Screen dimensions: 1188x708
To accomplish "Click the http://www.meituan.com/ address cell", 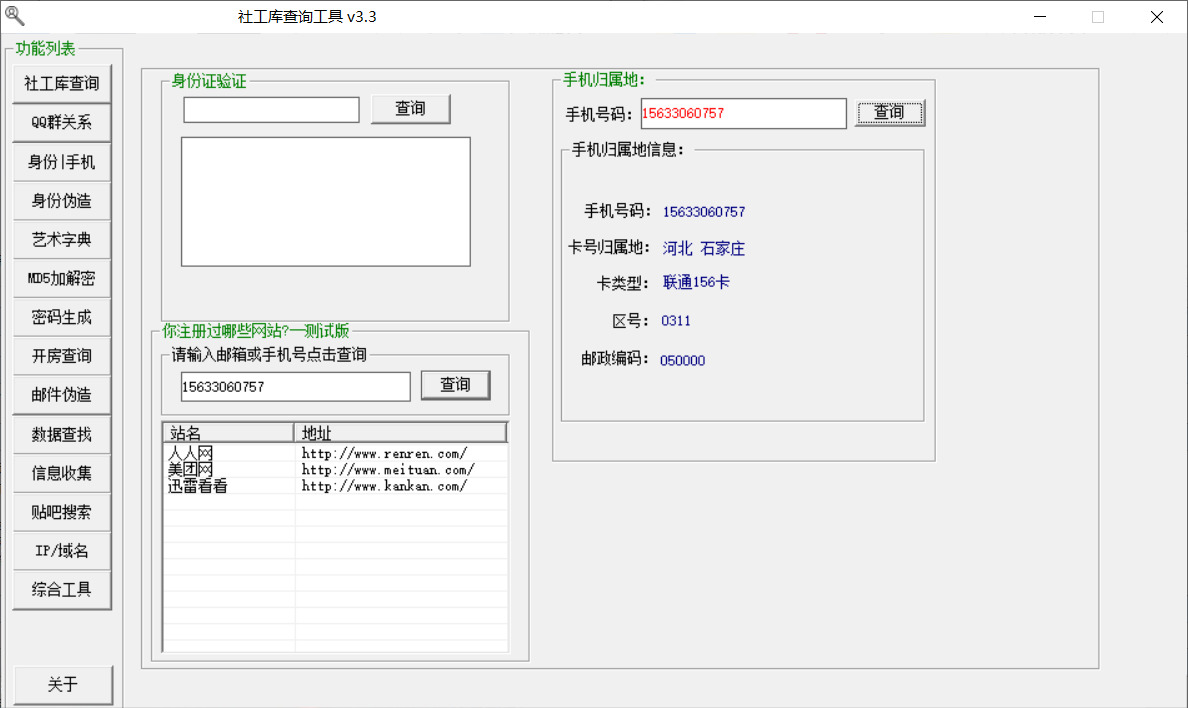I will point(388,470).
